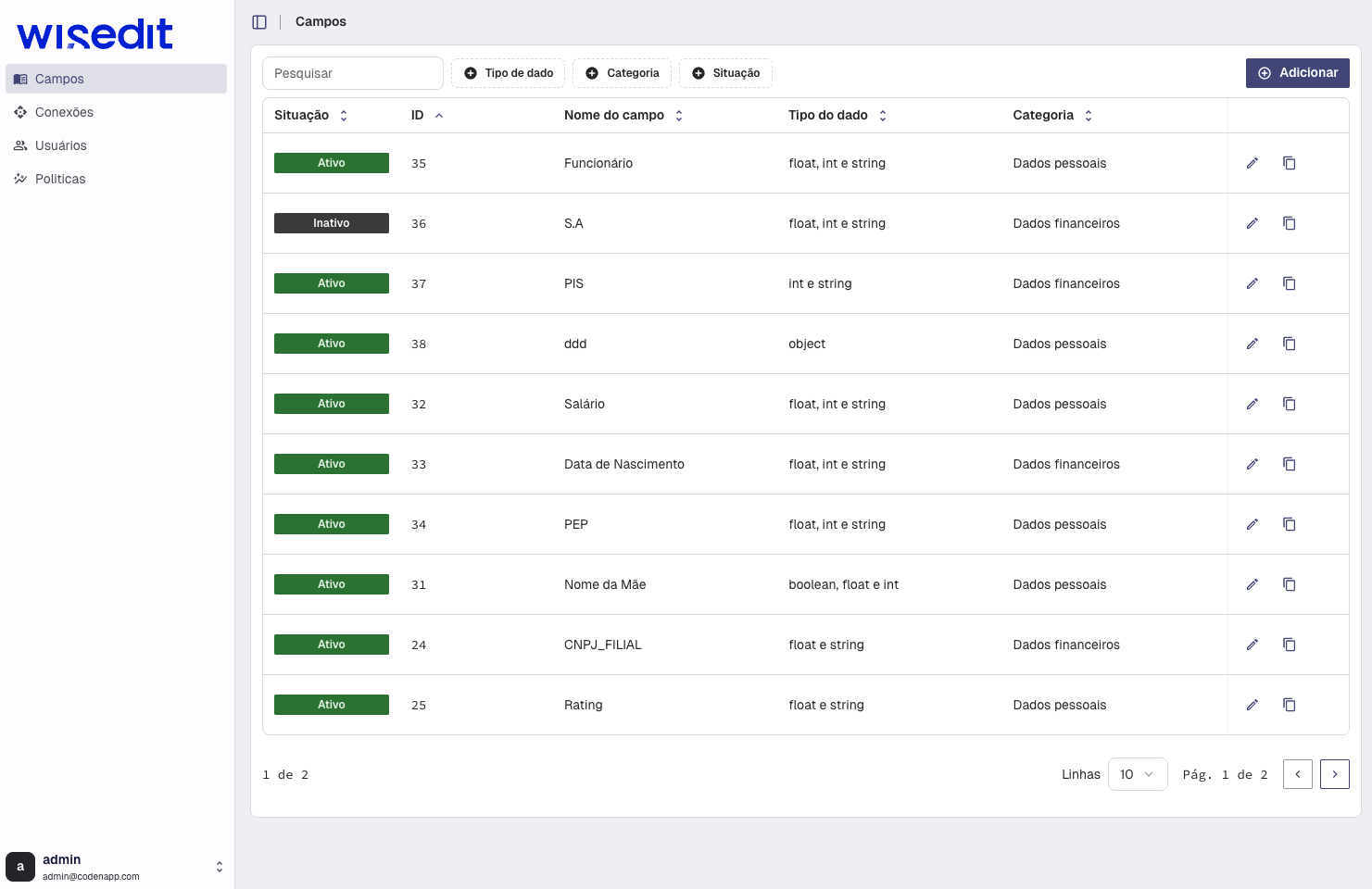The height and width of the screenshot is (889, 1372).
Task: Go to the next page
Action: coord(1334,774)
